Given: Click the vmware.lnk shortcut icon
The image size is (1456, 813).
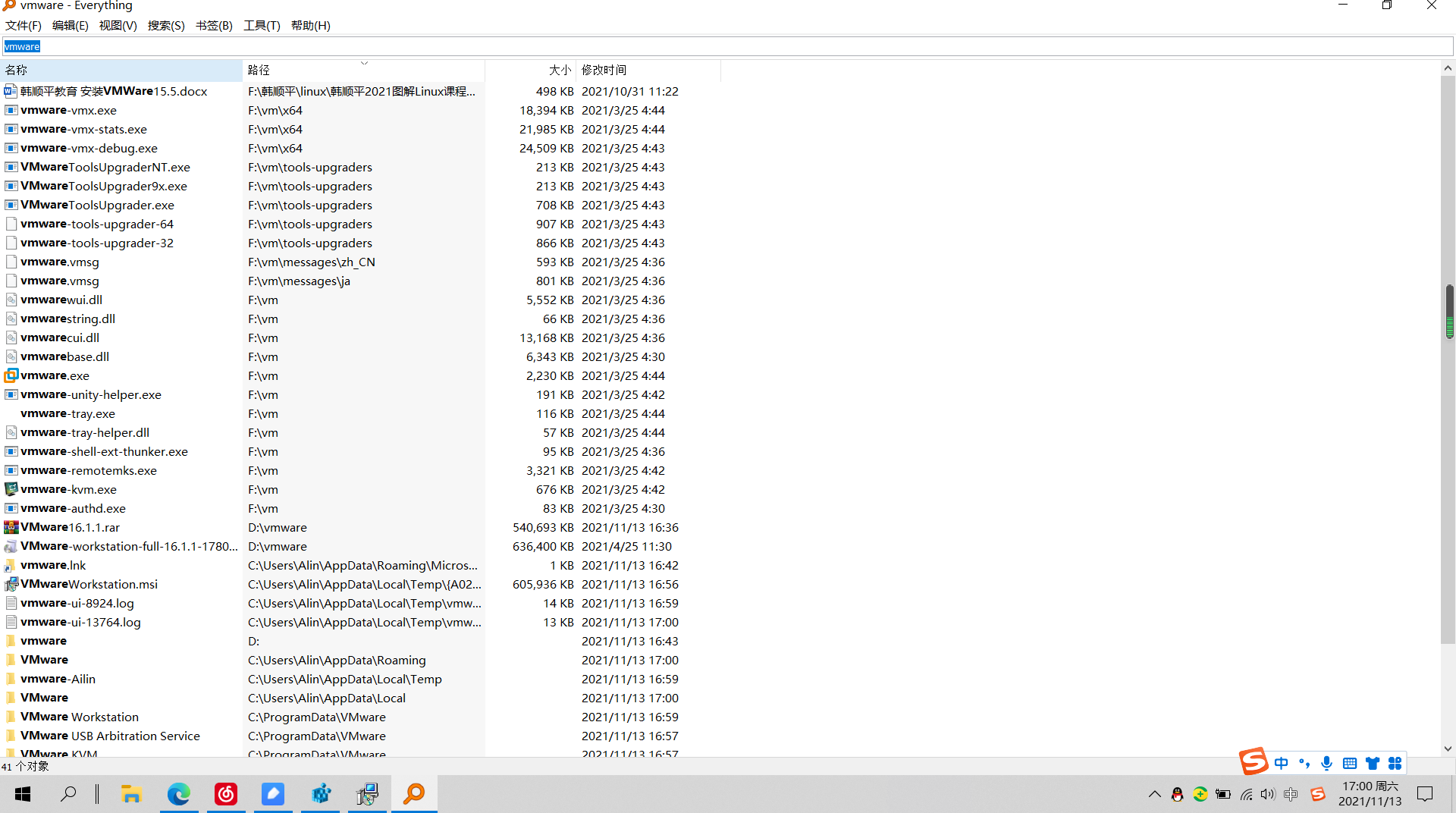Looking at the screenshot, I should pos(10,565).
